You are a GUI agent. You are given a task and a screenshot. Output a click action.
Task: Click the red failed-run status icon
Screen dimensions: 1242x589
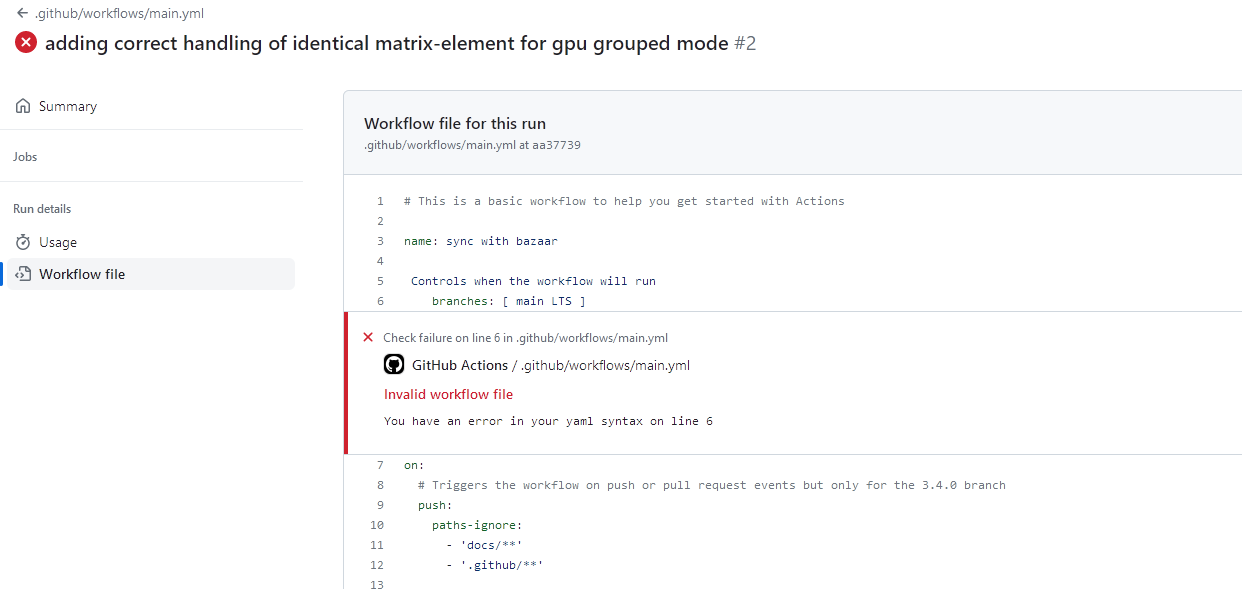25,42
